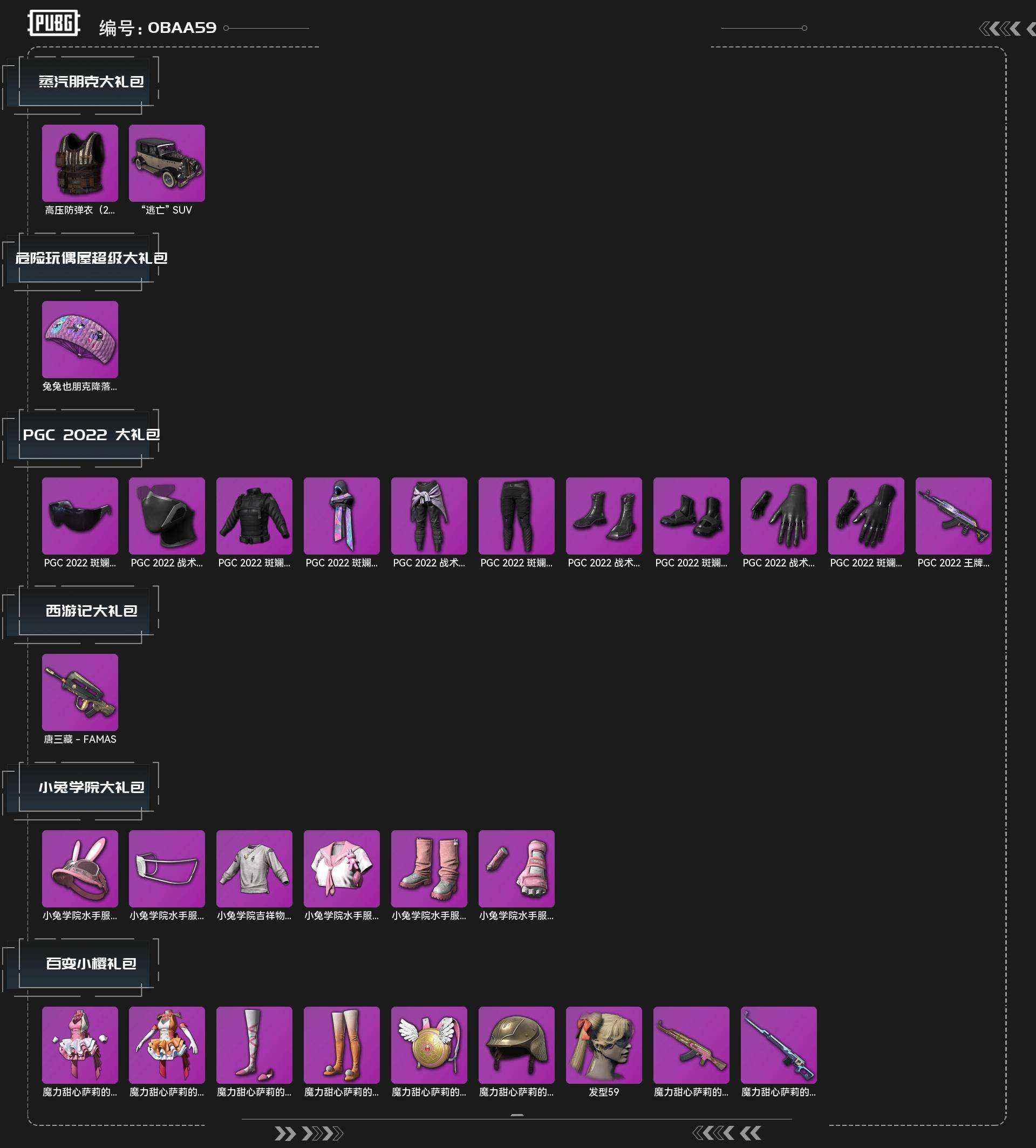This screenshot has width=1036, height=1148.
Task: Open the bunny punk parachute skin
Action: coord(80,339)
